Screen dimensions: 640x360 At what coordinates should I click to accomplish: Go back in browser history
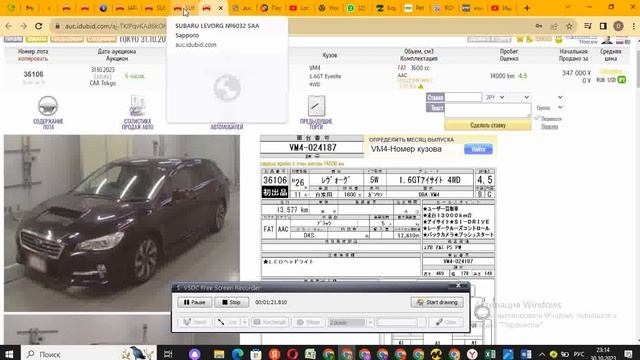pos(9,26)
